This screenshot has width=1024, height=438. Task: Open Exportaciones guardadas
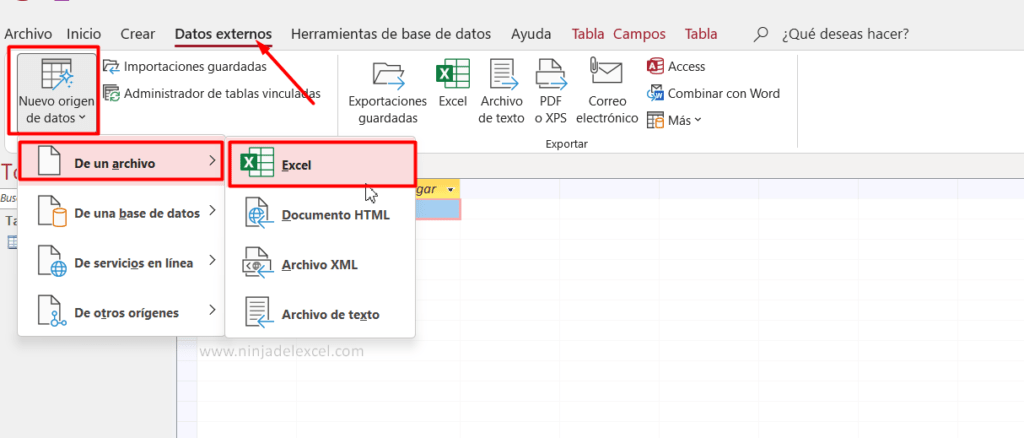pos(387,91)
